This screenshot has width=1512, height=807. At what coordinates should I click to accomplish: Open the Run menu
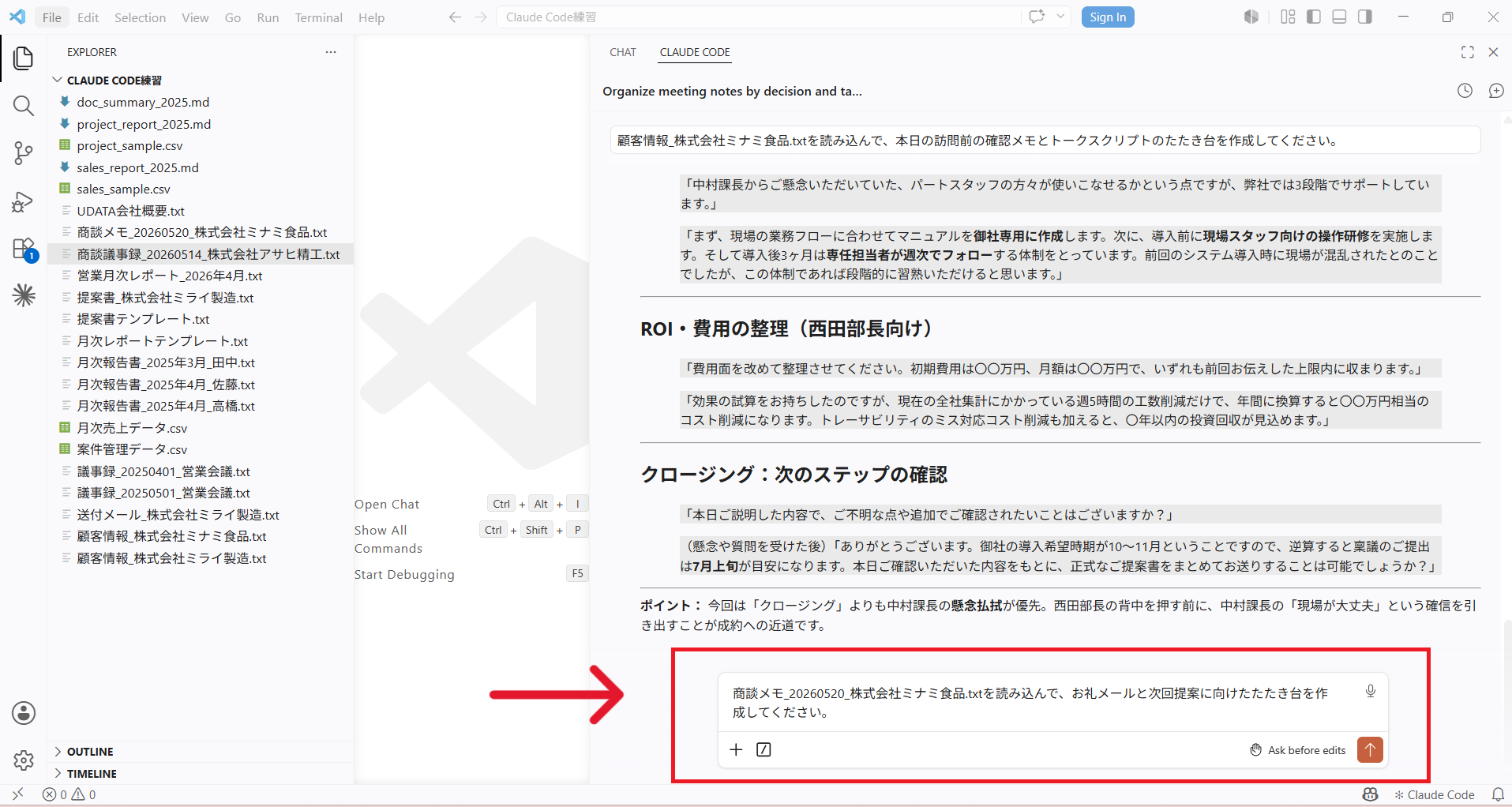point(268,17)
